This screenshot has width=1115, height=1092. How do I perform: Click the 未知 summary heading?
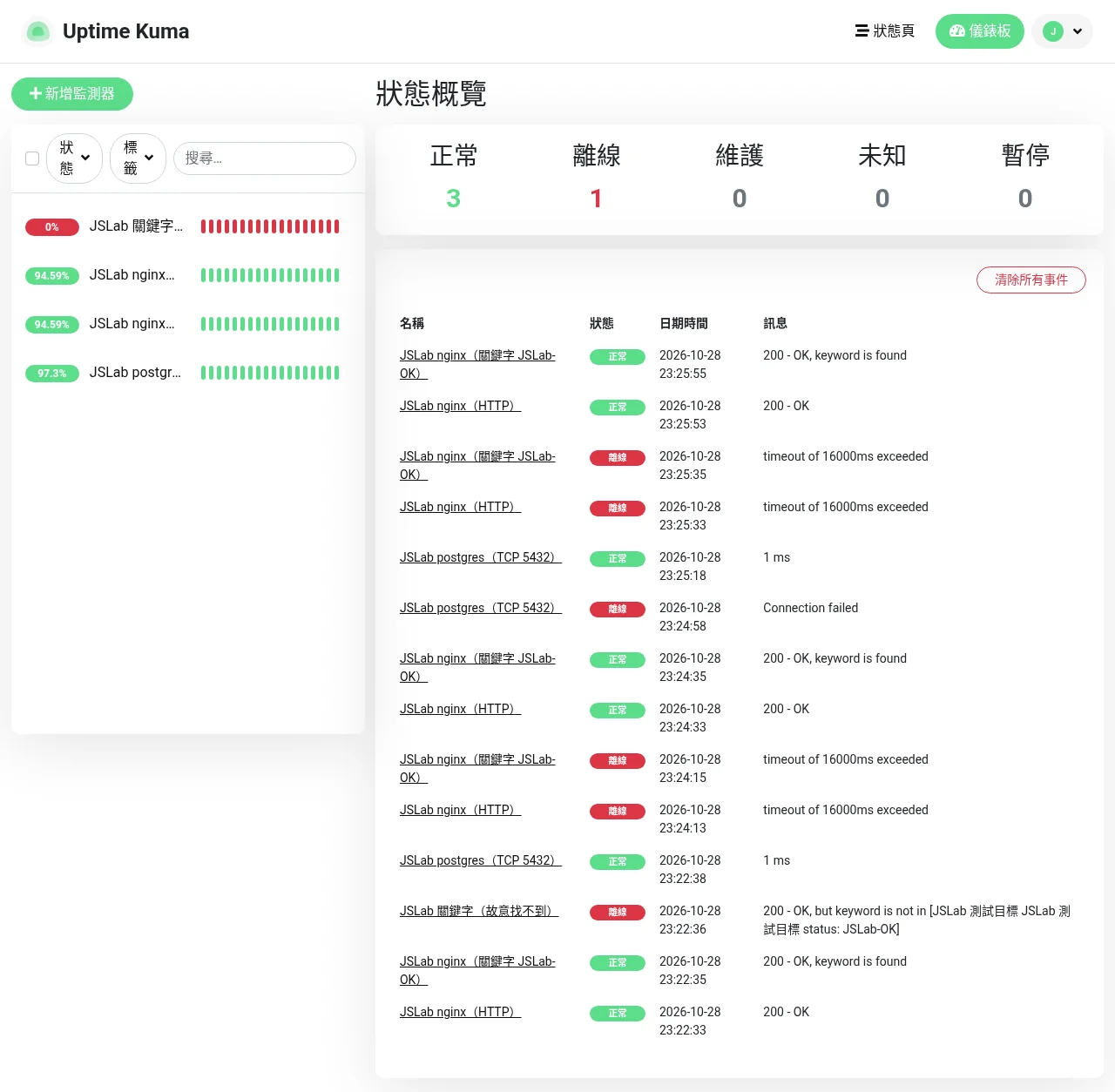882,156
